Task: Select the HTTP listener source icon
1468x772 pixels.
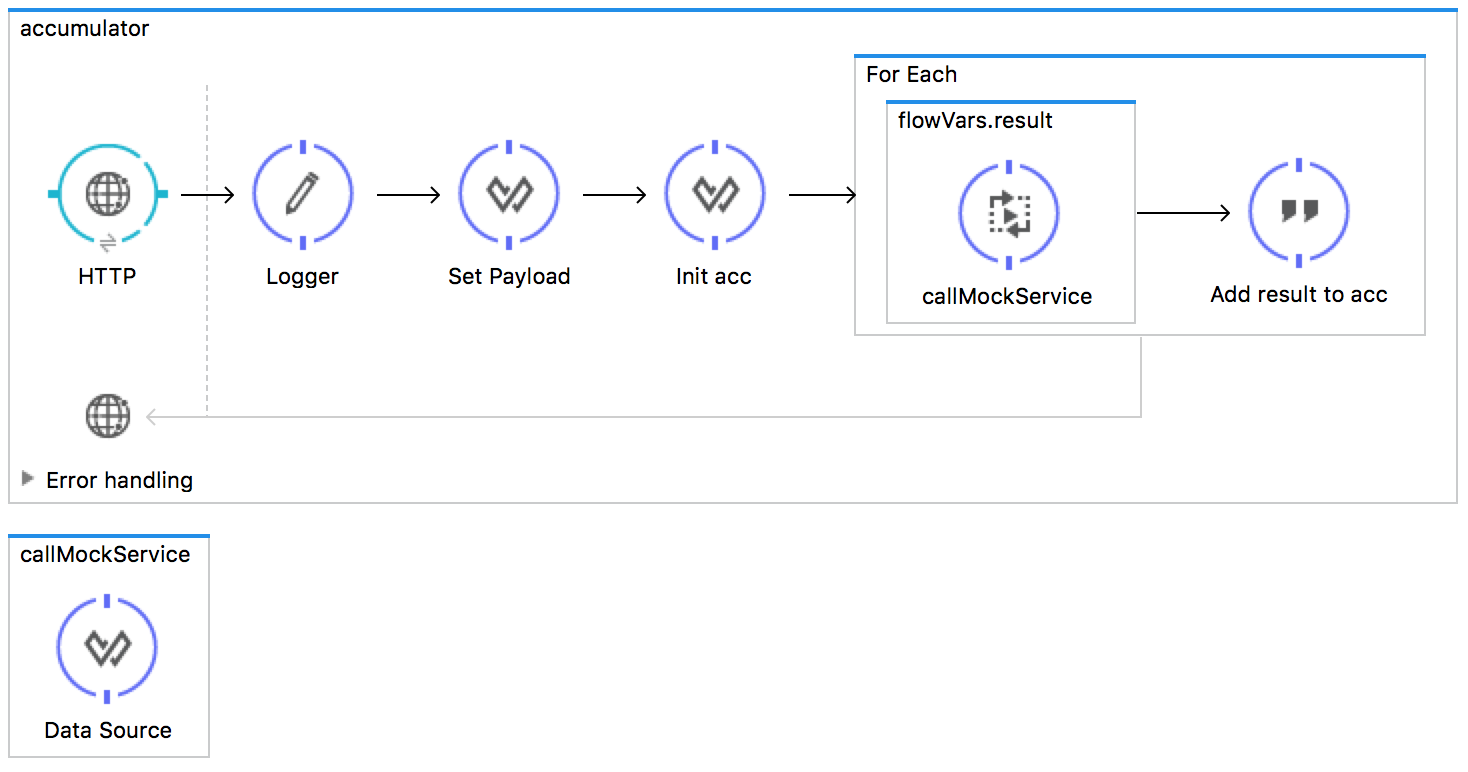Action: [x=107, y=194]
